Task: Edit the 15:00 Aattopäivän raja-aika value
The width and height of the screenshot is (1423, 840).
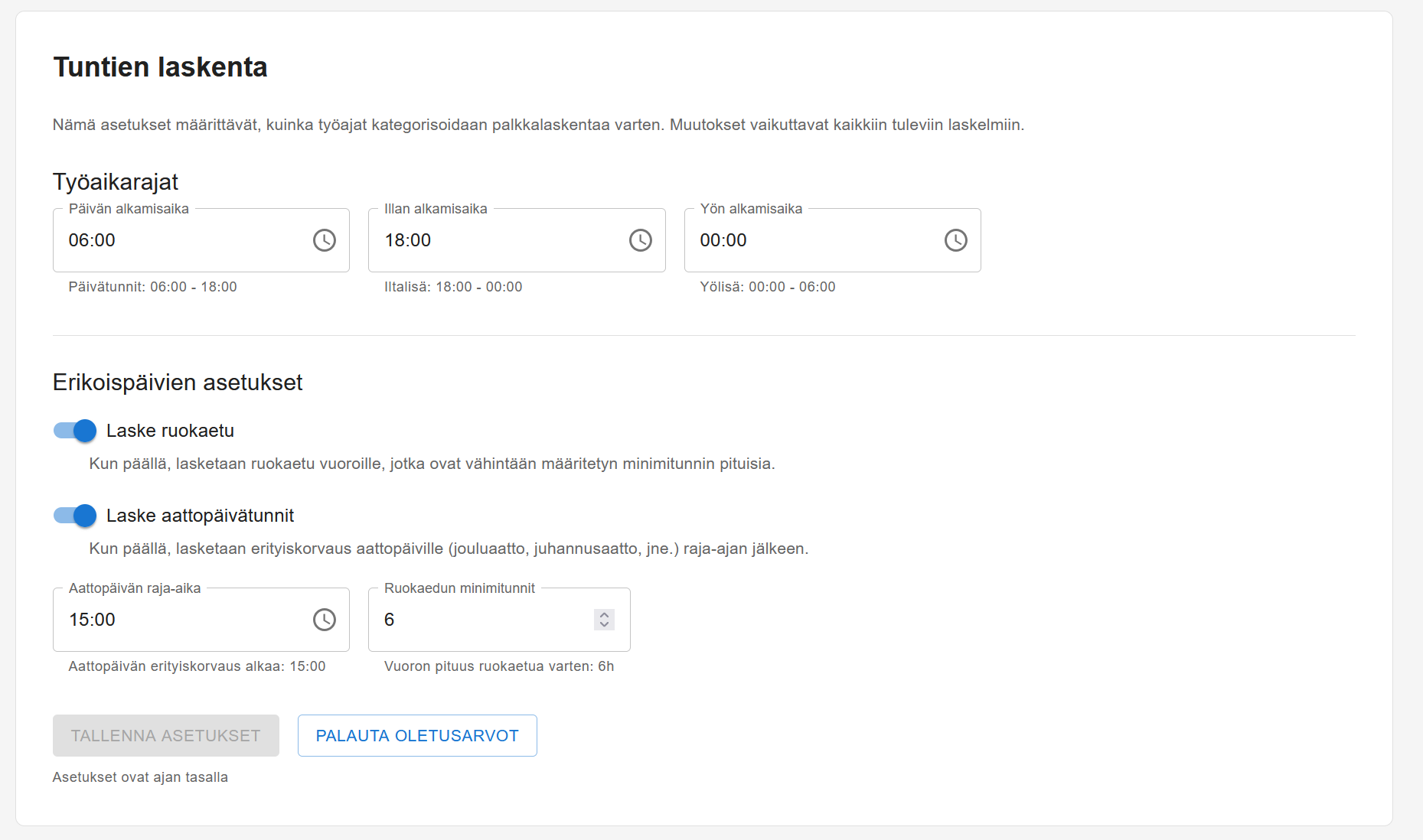Action: (92, 620)
